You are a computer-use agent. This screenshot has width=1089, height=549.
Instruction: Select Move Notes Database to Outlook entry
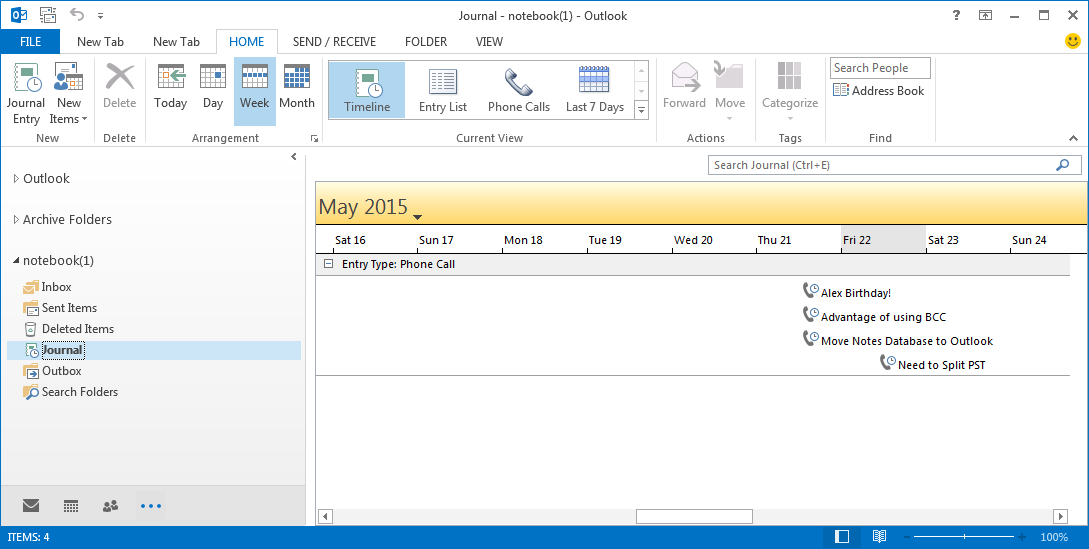point(898,341)
